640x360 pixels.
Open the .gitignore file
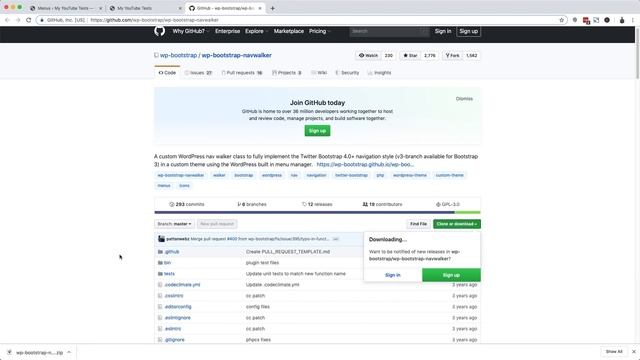tap(174, 340)
